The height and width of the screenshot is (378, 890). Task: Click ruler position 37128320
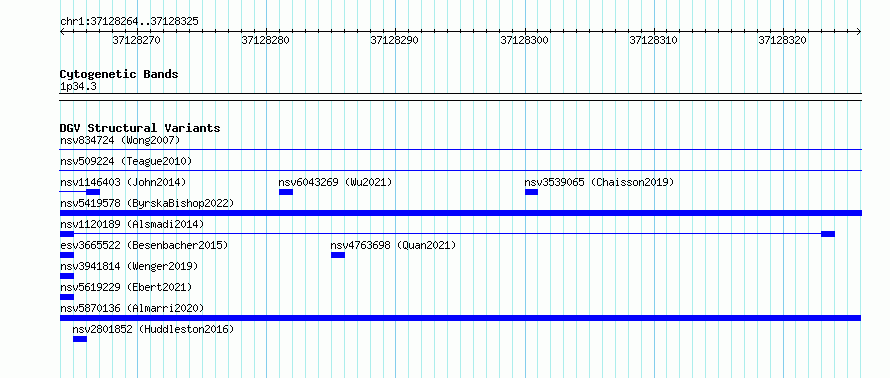point(782,40)
